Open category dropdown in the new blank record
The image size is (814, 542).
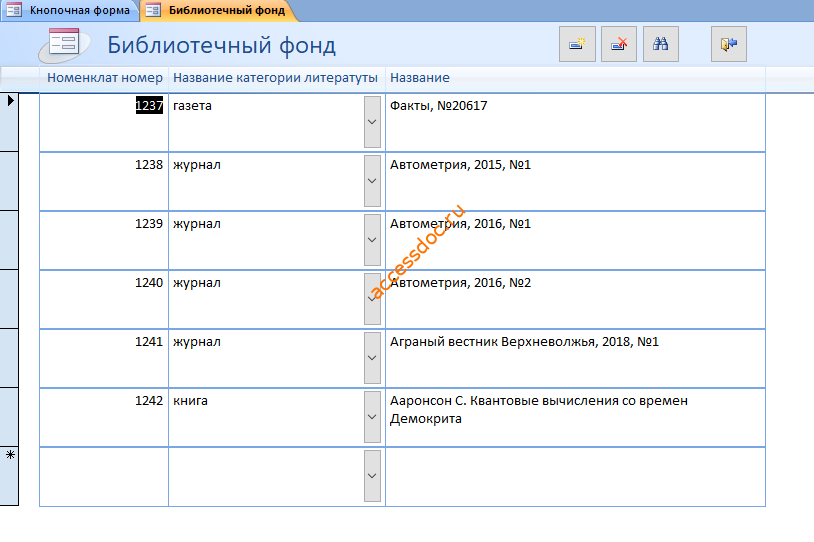point(372,476)
